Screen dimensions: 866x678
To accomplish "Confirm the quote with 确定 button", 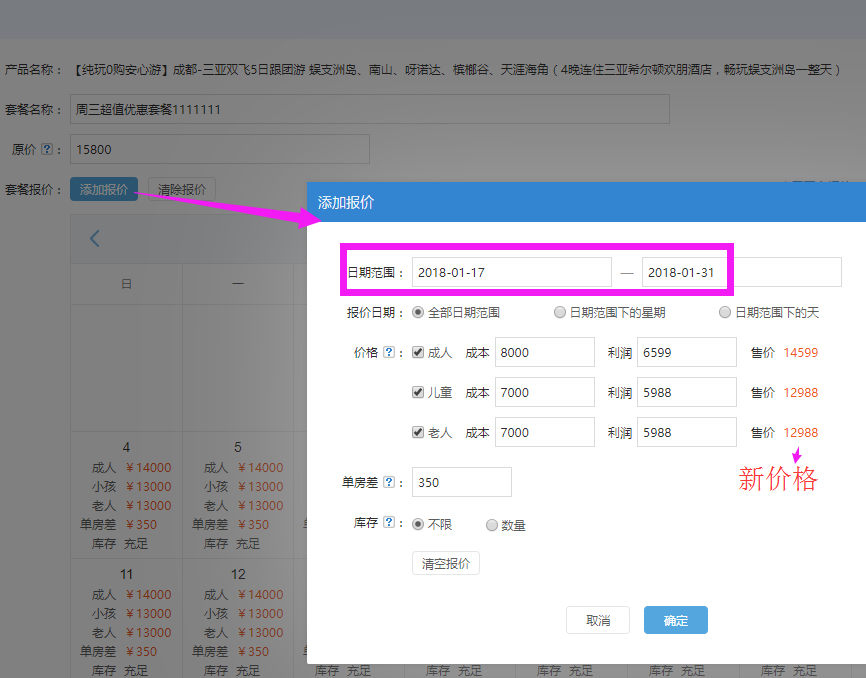I will [675, 620].
